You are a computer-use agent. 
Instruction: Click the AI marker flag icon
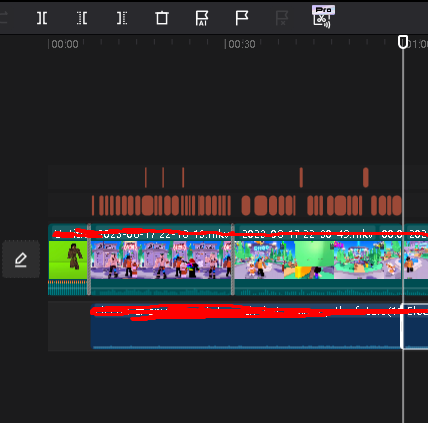click(202, 18)
